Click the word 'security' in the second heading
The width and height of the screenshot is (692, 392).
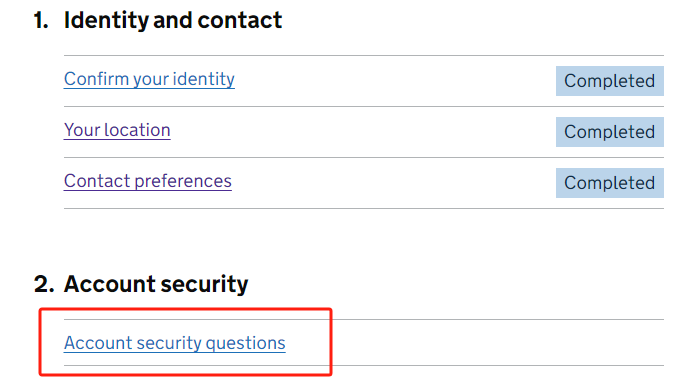204,285
